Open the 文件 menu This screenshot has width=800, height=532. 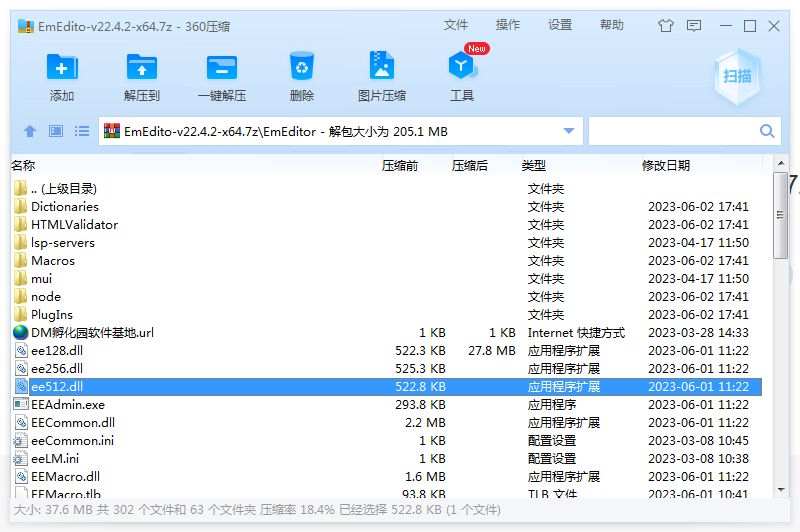point(456,25)
